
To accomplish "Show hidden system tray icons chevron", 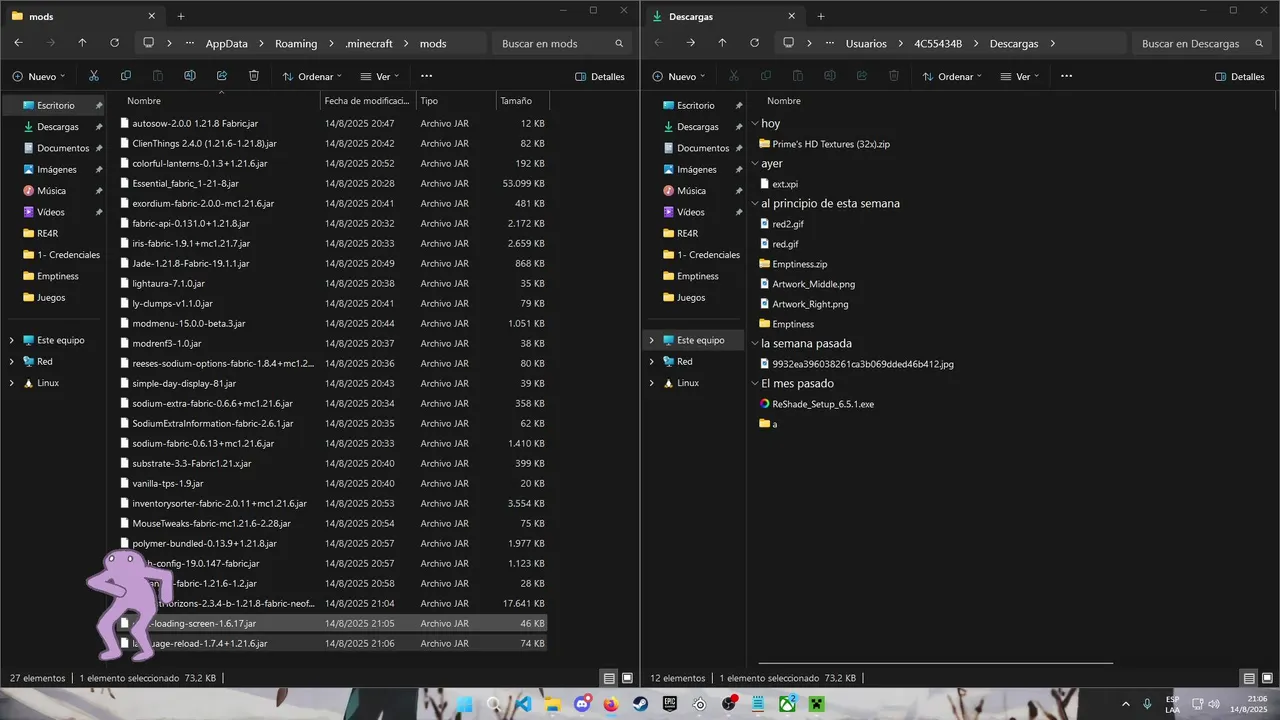I will coord(1125,704).
